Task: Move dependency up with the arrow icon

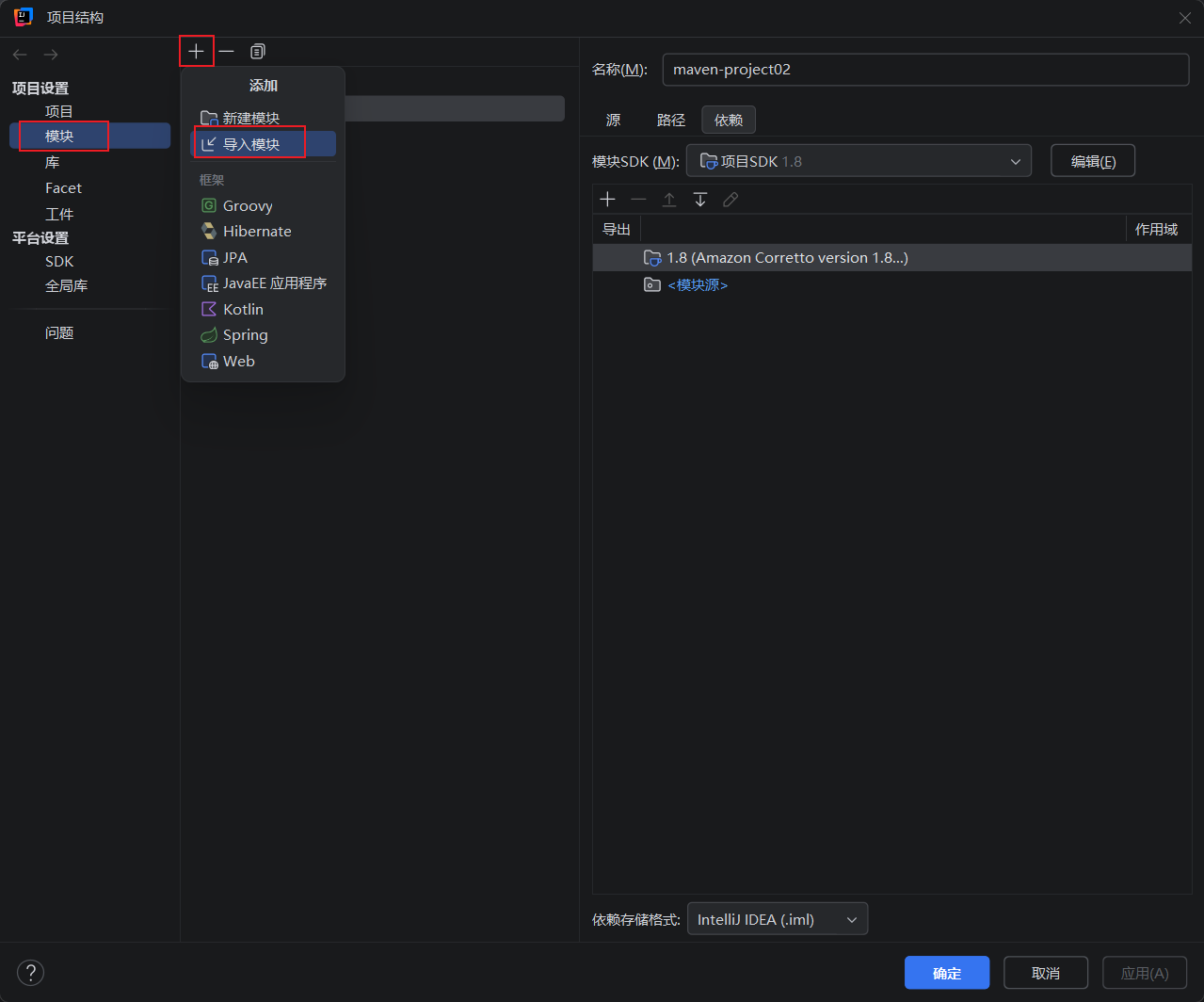Action: 669,200
